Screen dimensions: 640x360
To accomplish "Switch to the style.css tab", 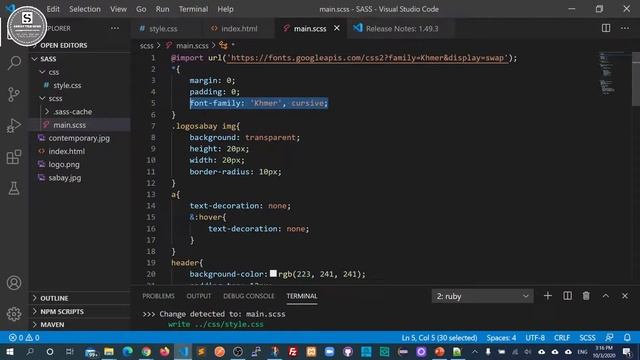I will pyautogui.click(x=162, y=29).
